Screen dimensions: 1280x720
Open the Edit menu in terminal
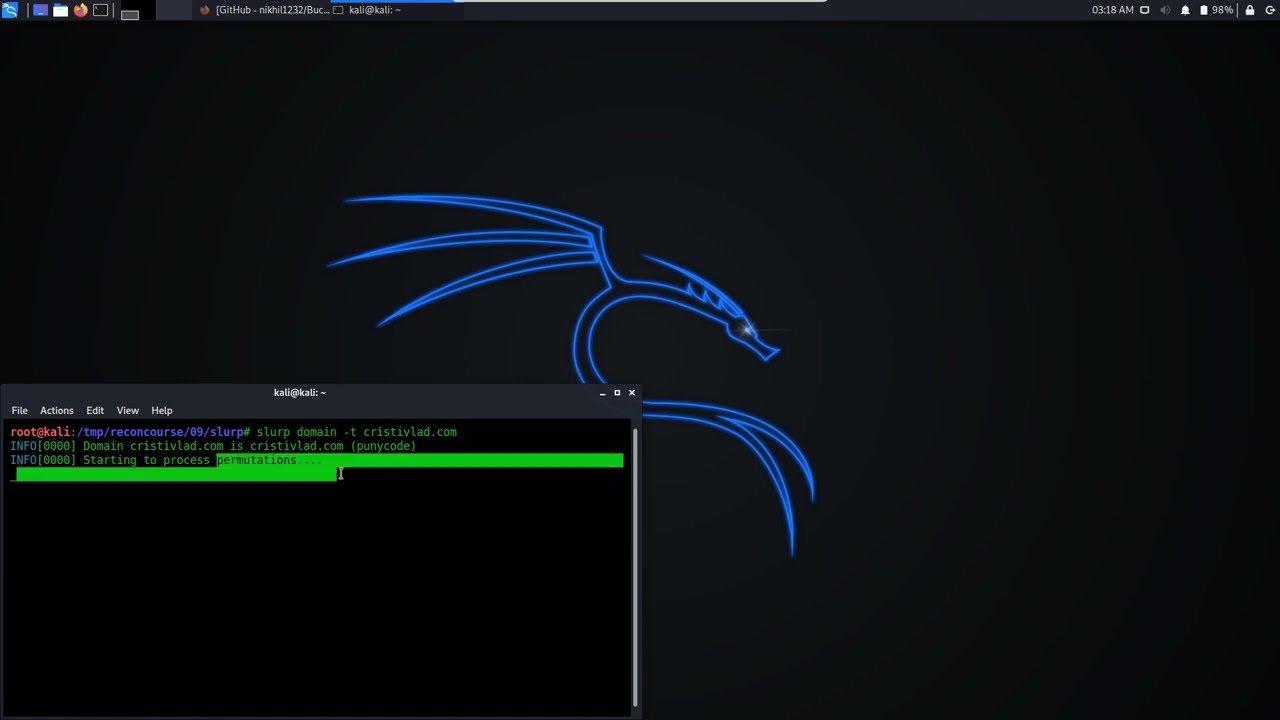[x=95, y=410]
